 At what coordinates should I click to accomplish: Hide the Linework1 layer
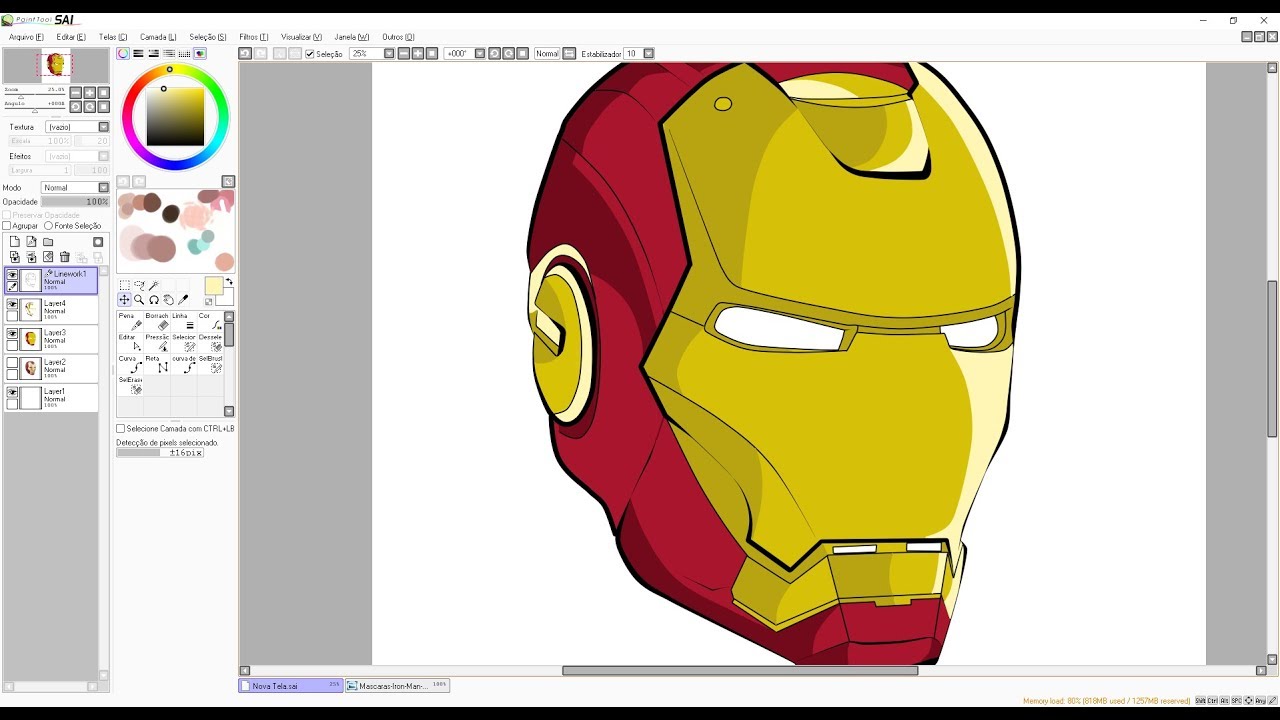point(12,275)
